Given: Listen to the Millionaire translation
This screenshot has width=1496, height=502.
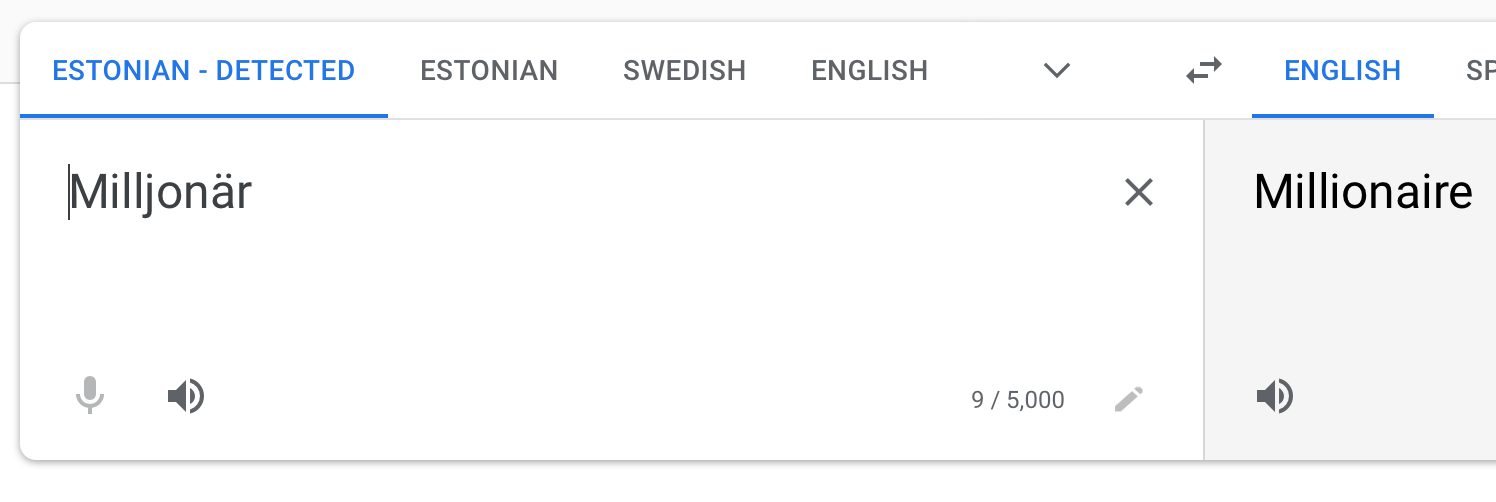Looking at the screenshot, I should (1274, 397).
